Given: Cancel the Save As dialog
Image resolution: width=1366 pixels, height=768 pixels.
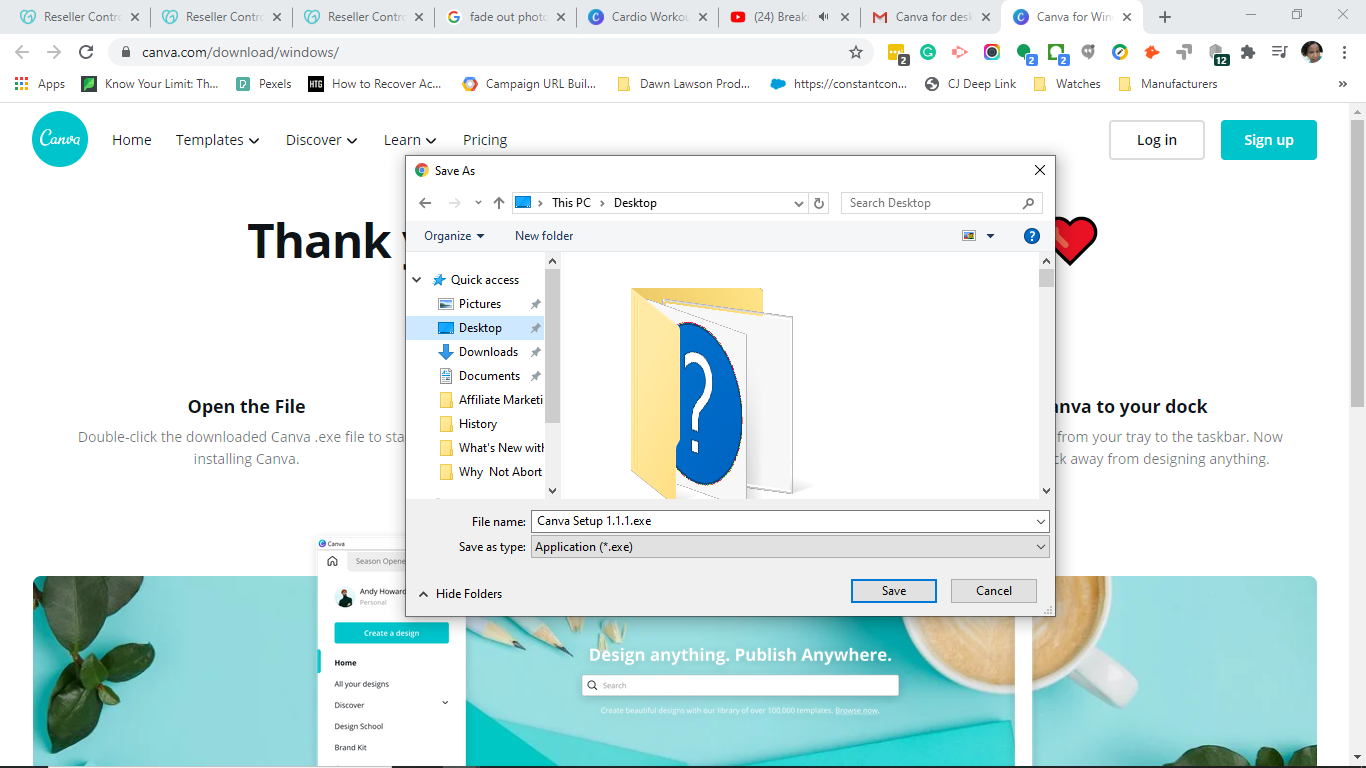Looking at the screenshot, I should (993, 591).
